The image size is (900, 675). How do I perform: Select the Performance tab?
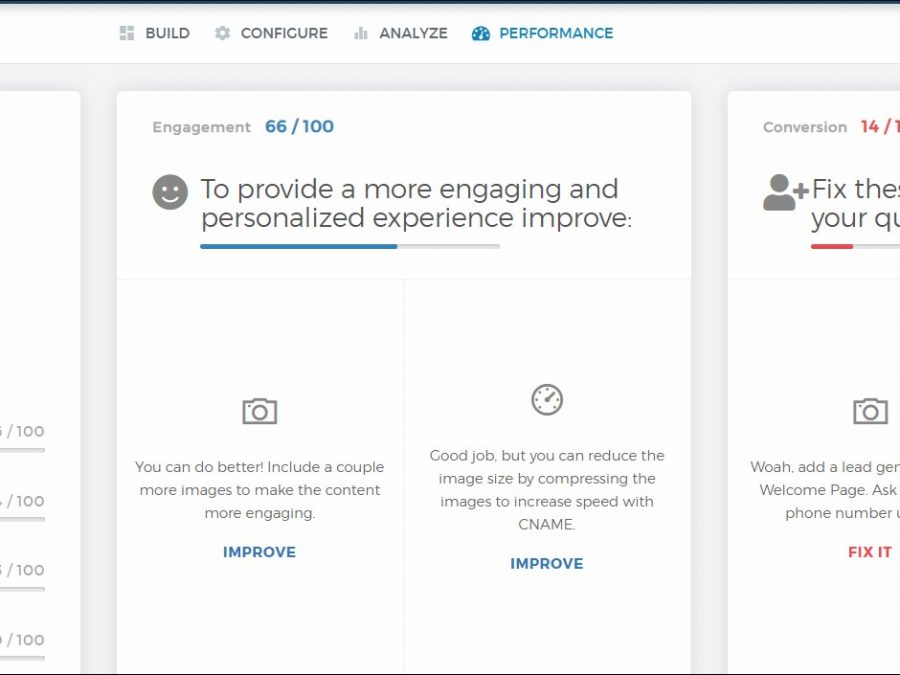tap(556, 33)
